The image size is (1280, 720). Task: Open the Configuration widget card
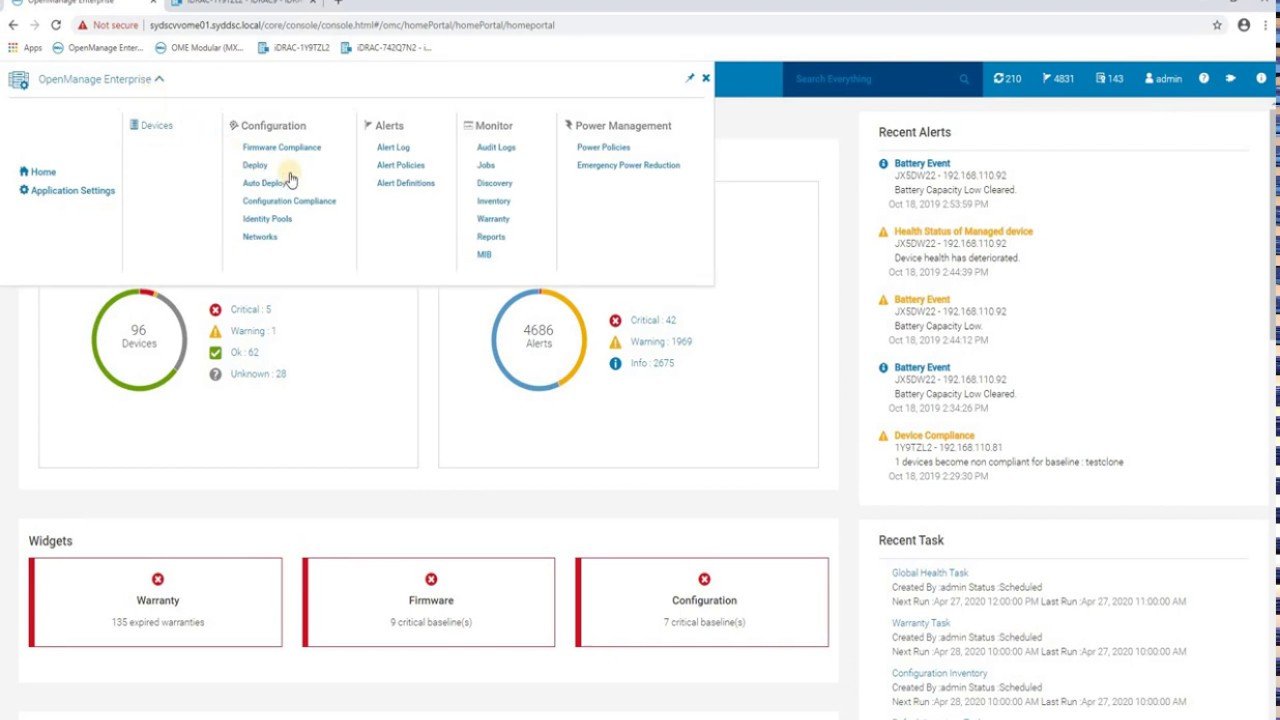point(702,602)
